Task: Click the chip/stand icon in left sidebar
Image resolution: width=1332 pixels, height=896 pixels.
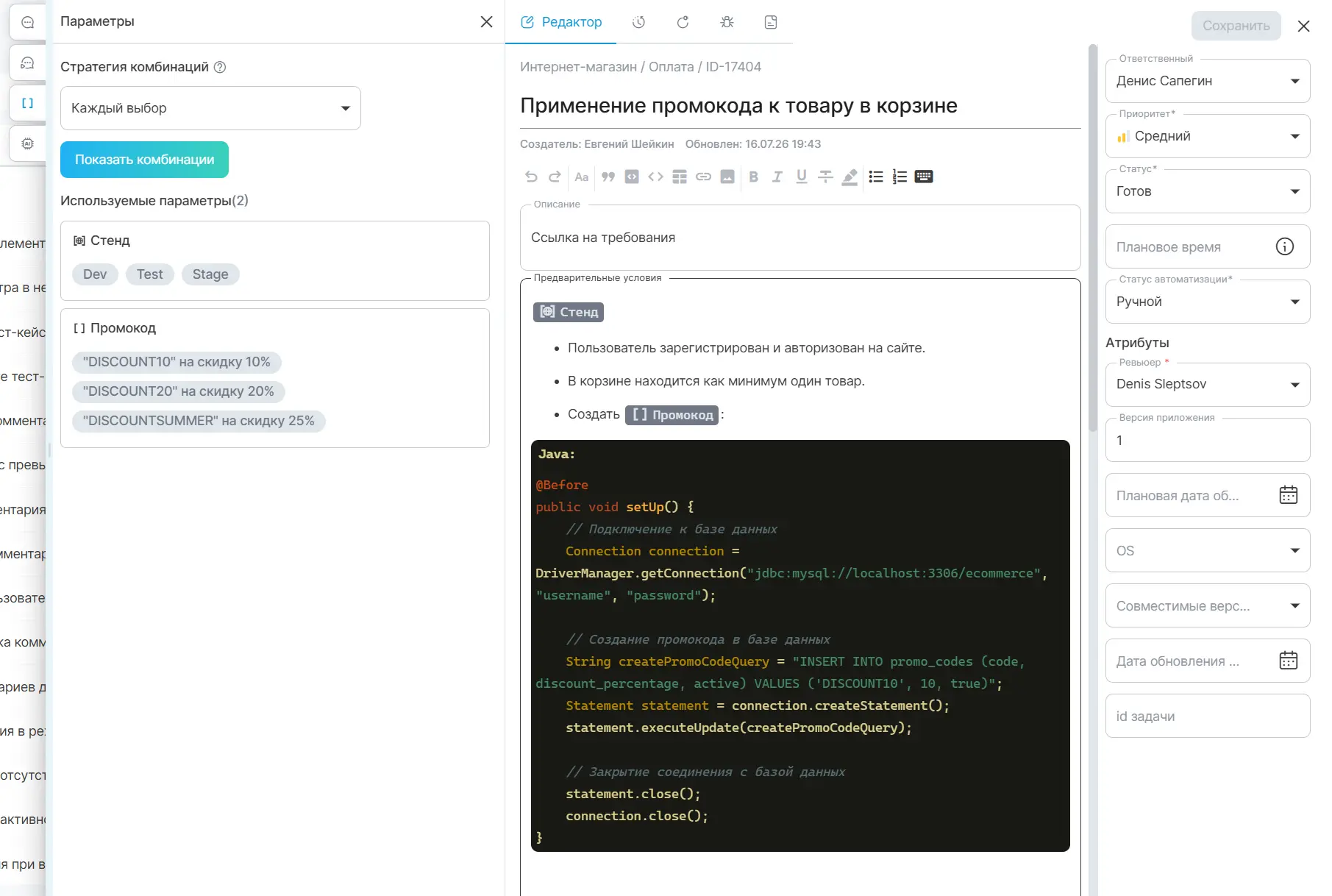Action: tap(27, 143)
